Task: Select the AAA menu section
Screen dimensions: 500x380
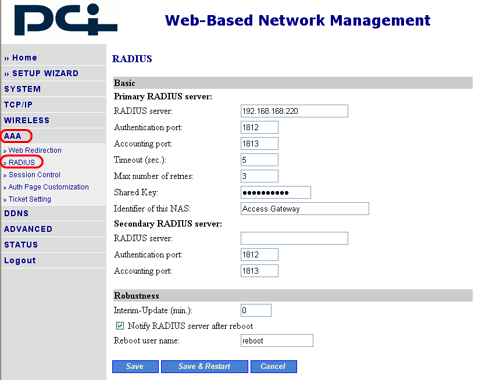Action: click(x=13, y=136)
